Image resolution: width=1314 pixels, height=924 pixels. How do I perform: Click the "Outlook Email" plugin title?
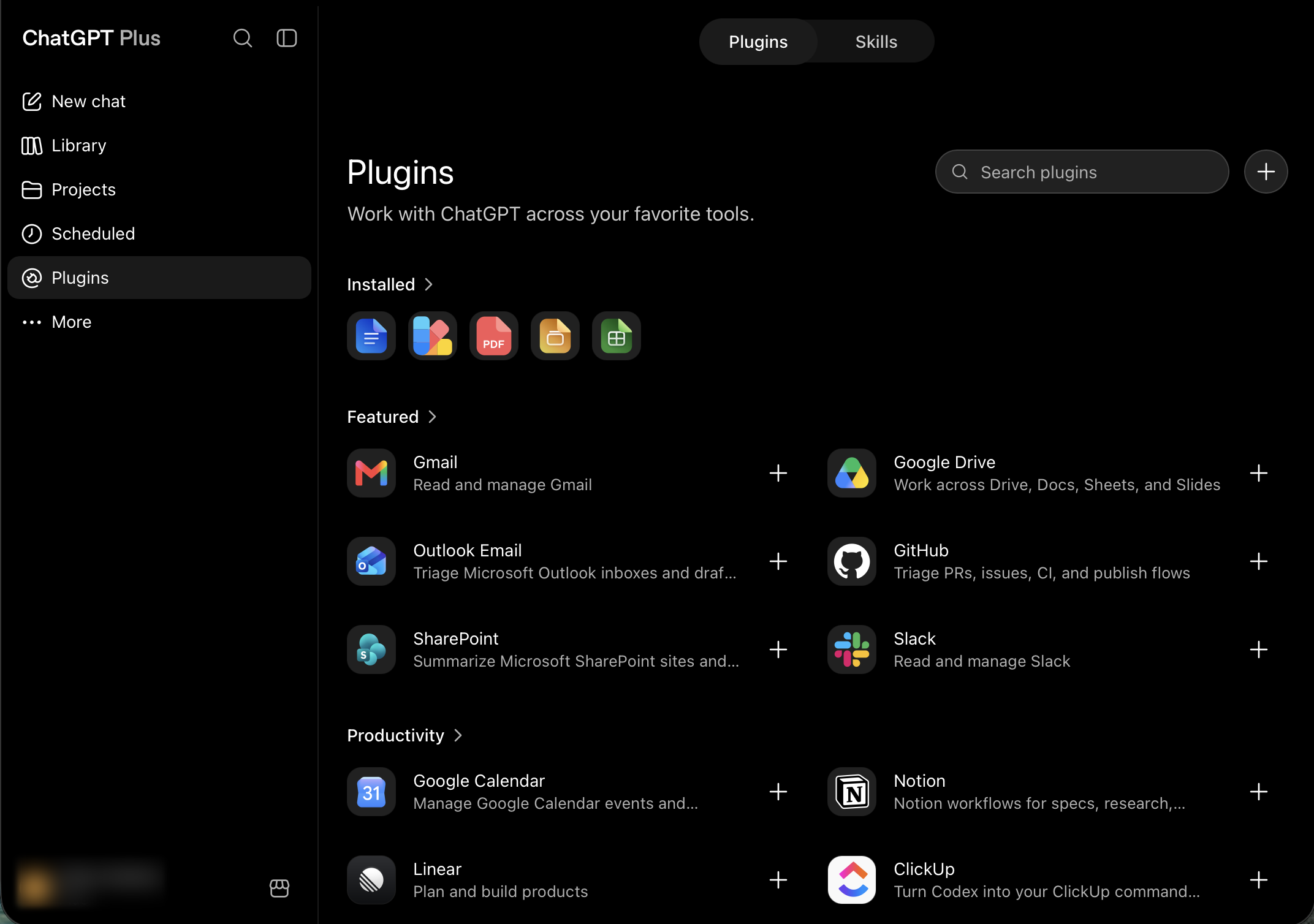point(468,550)
